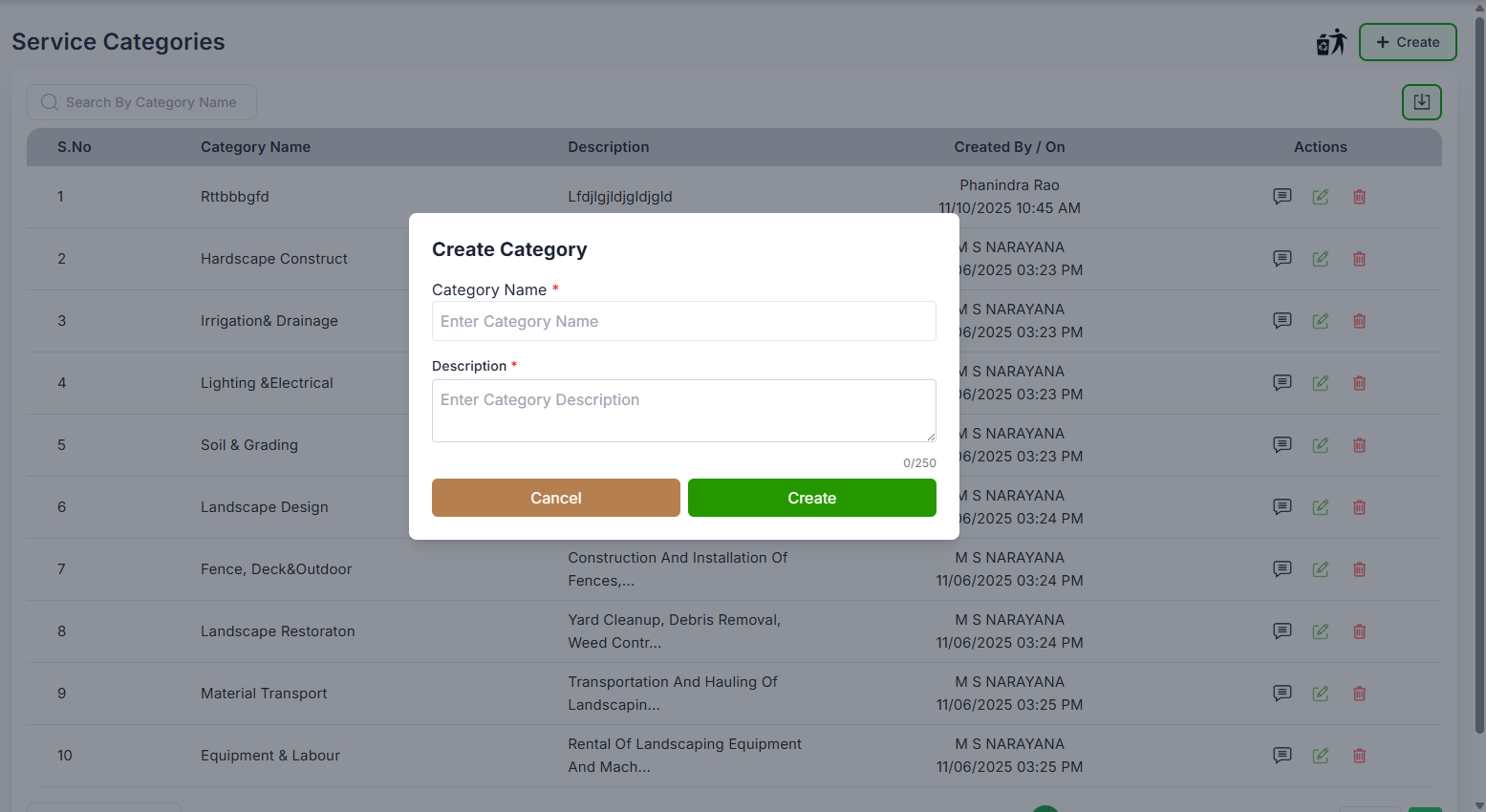Edit the Landscape Restoraton category
Viewport: 1486px width, 812px height.
click(1321, 631)
